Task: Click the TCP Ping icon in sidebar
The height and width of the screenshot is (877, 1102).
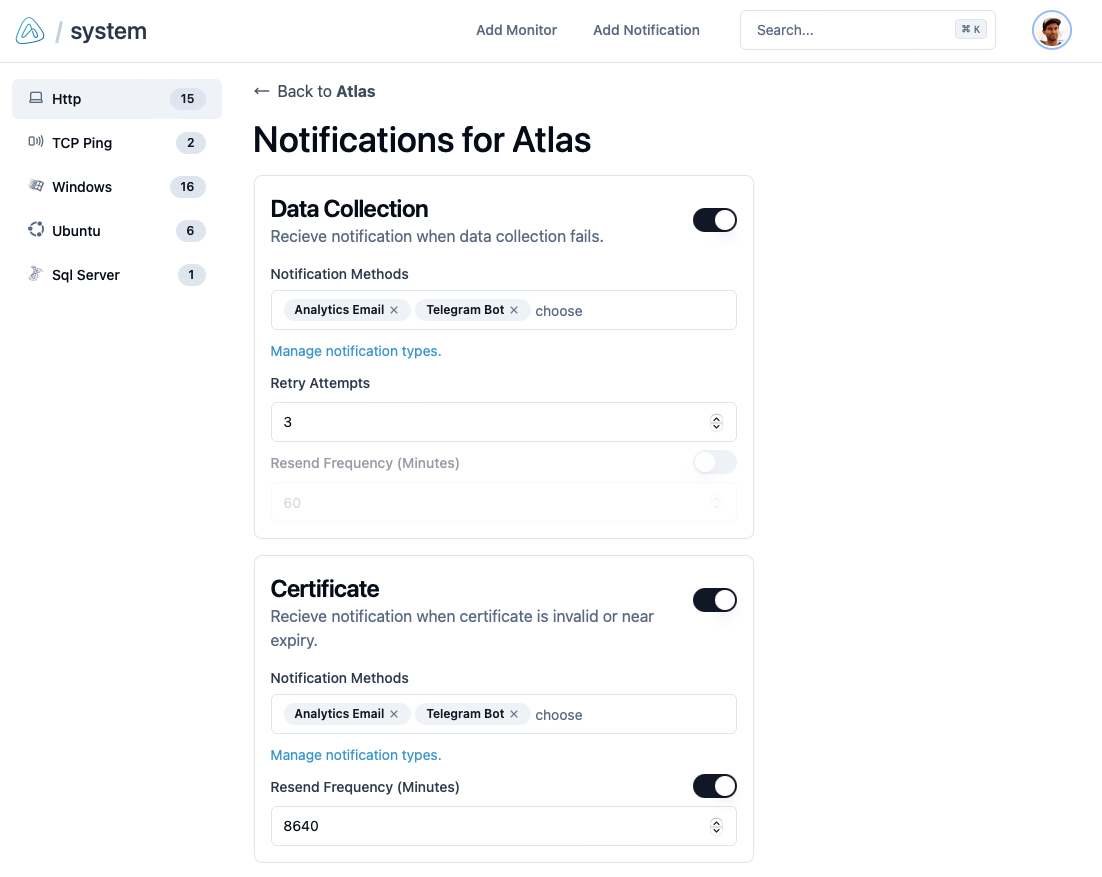Action: [35, 143]
